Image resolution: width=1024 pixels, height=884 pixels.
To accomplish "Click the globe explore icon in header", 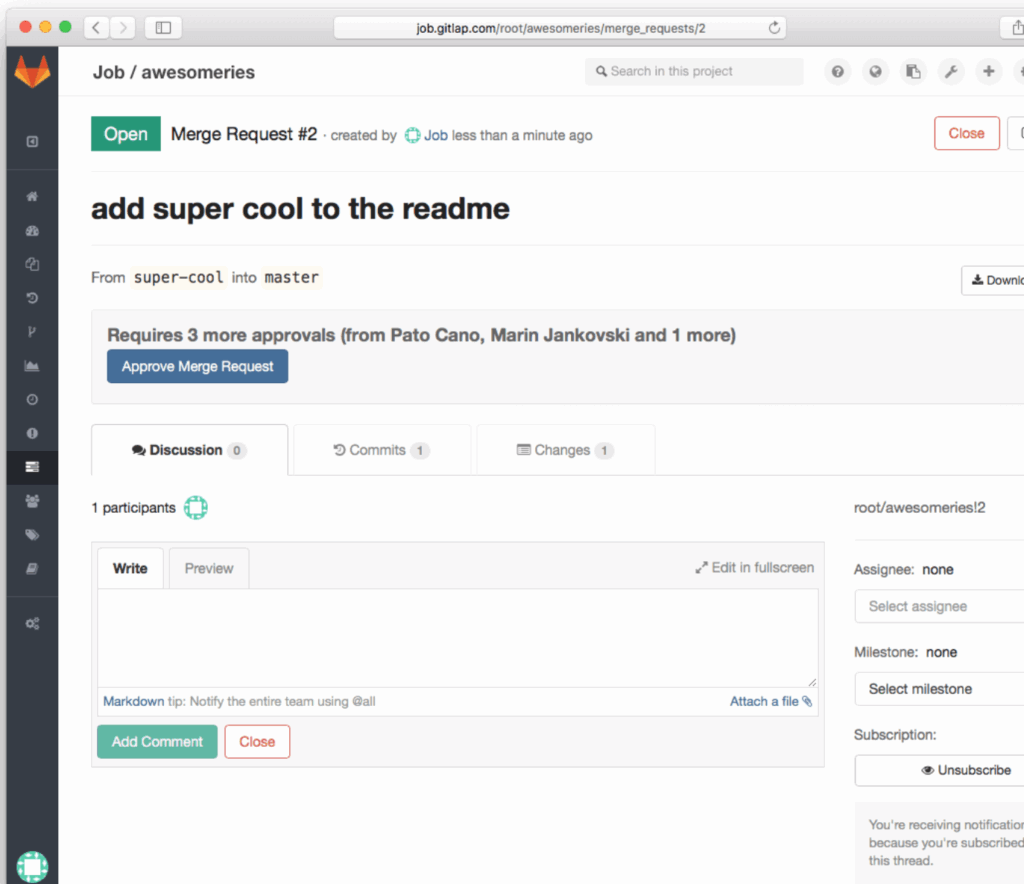I will 875,72.
